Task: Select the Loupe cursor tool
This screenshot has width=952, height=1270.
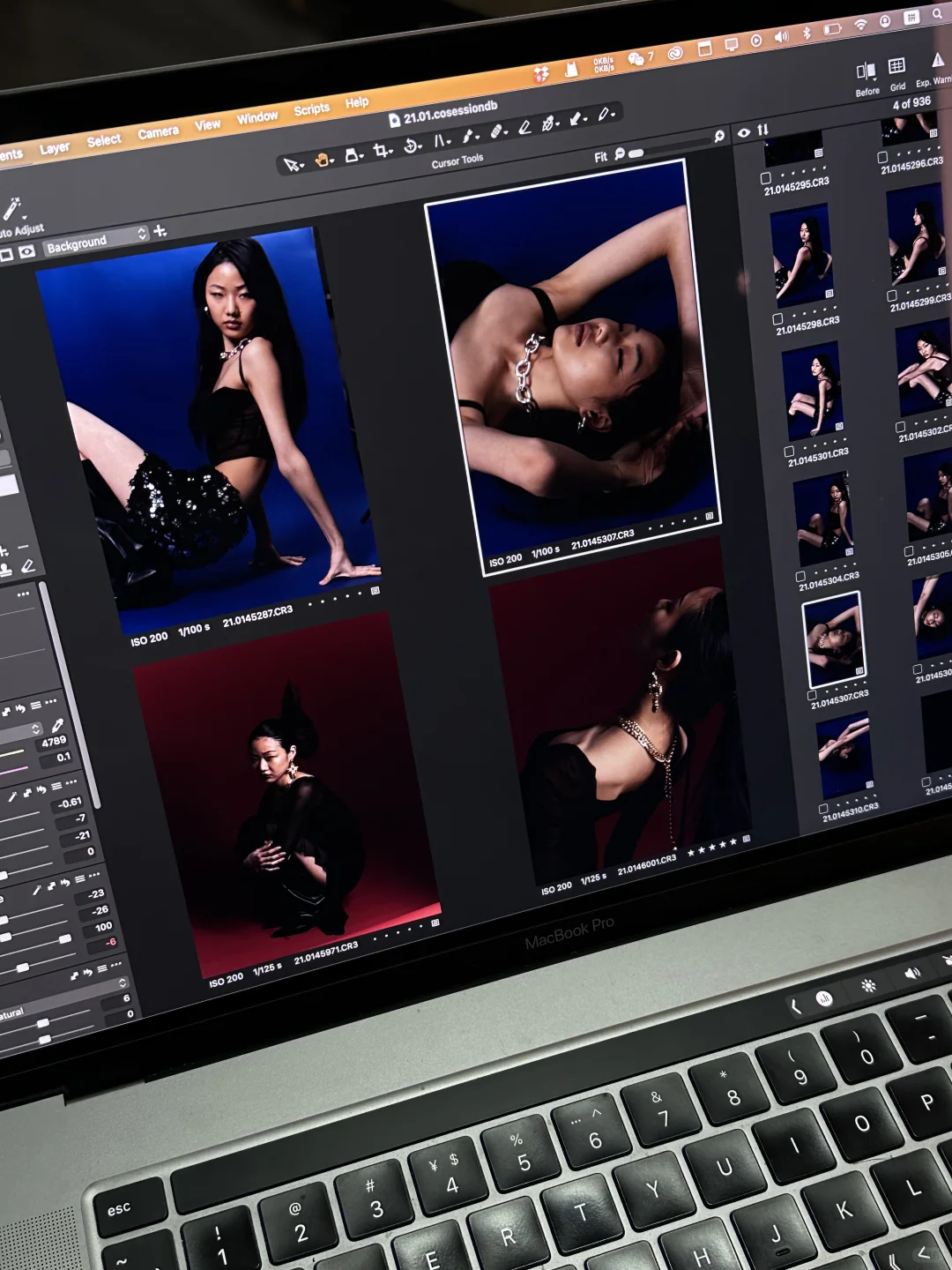Action: point(352,155)
